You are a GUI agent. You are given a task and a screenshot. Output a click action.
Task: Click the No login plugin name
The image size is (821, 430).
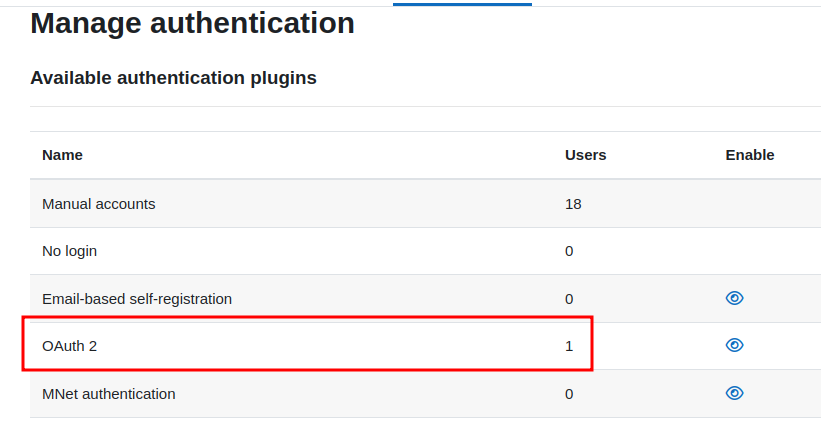pos(69,251)
